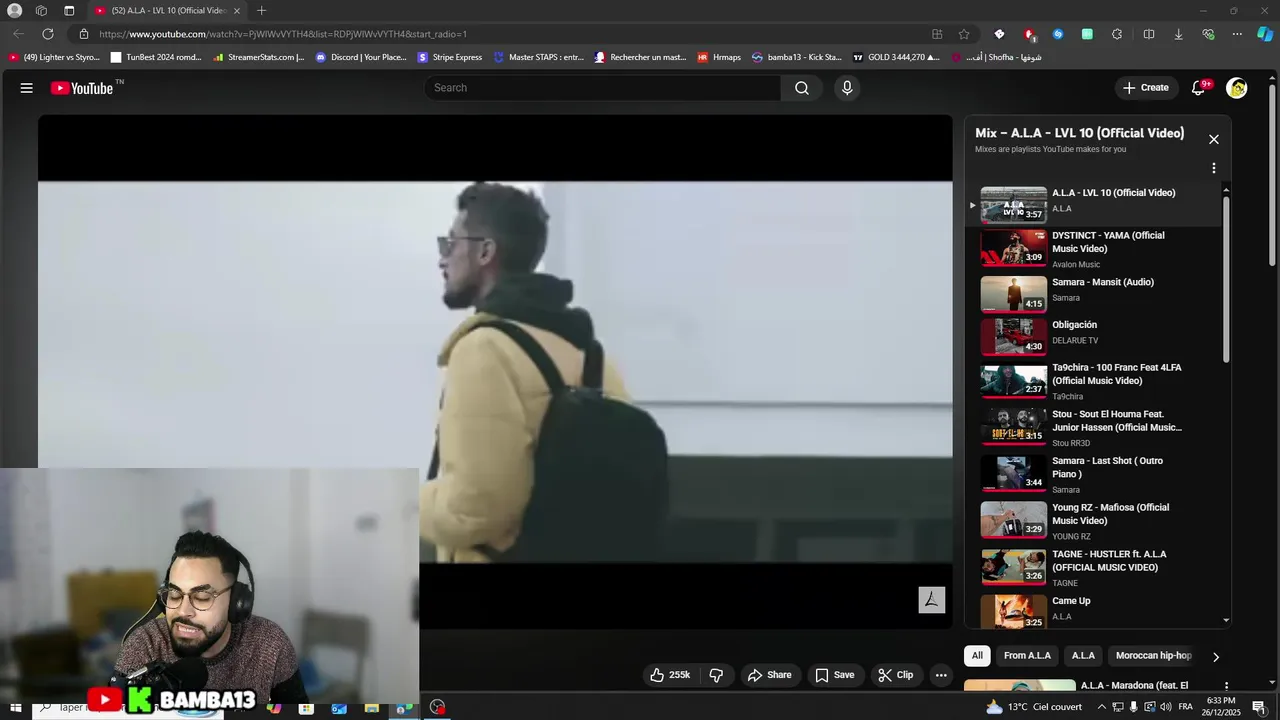Image resolution: width=1280 pixels, height=720 pixels.
Task: Open Discord bookmark in favorites bar
Action: tap(361, 57)
